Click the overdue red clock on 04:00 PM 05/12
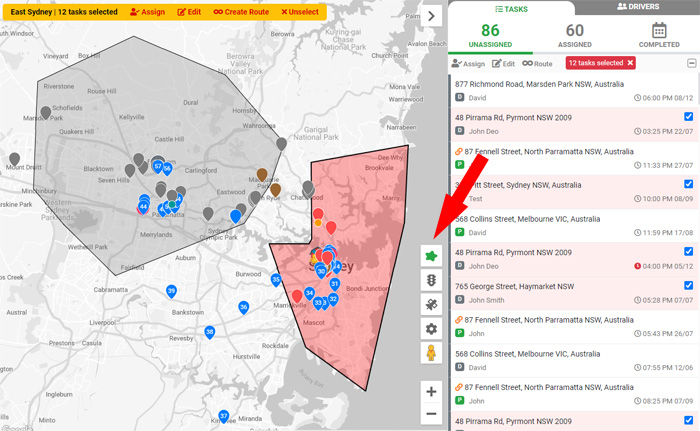 (638, 266)
